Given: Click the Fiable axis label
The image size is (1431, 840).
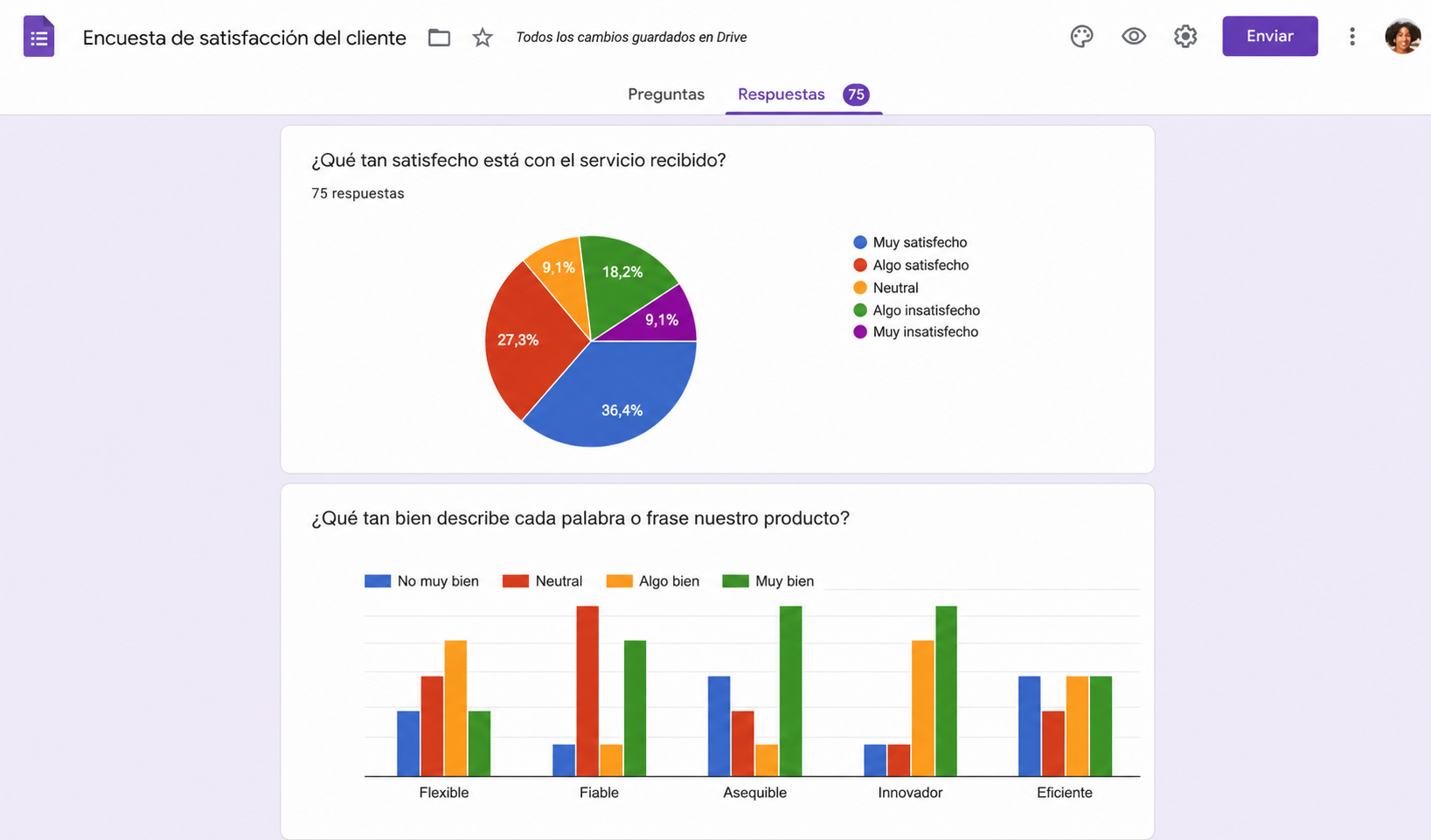Looking at the screenshot, I should click(599, 793).
